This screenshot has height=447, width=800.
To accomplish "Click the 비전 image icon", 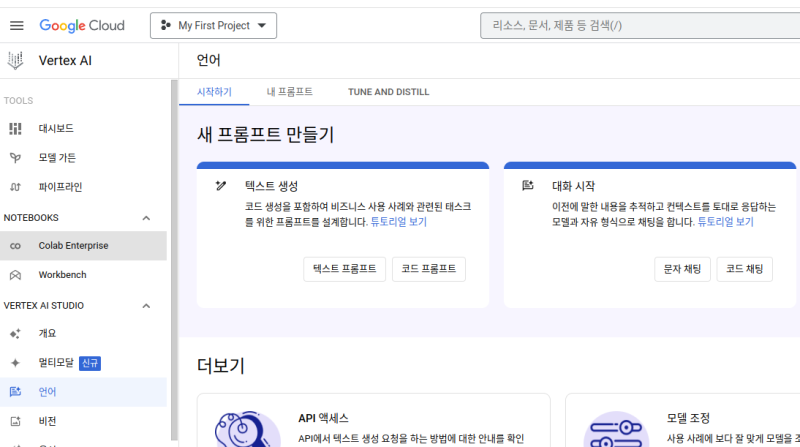I will (15, 421).
